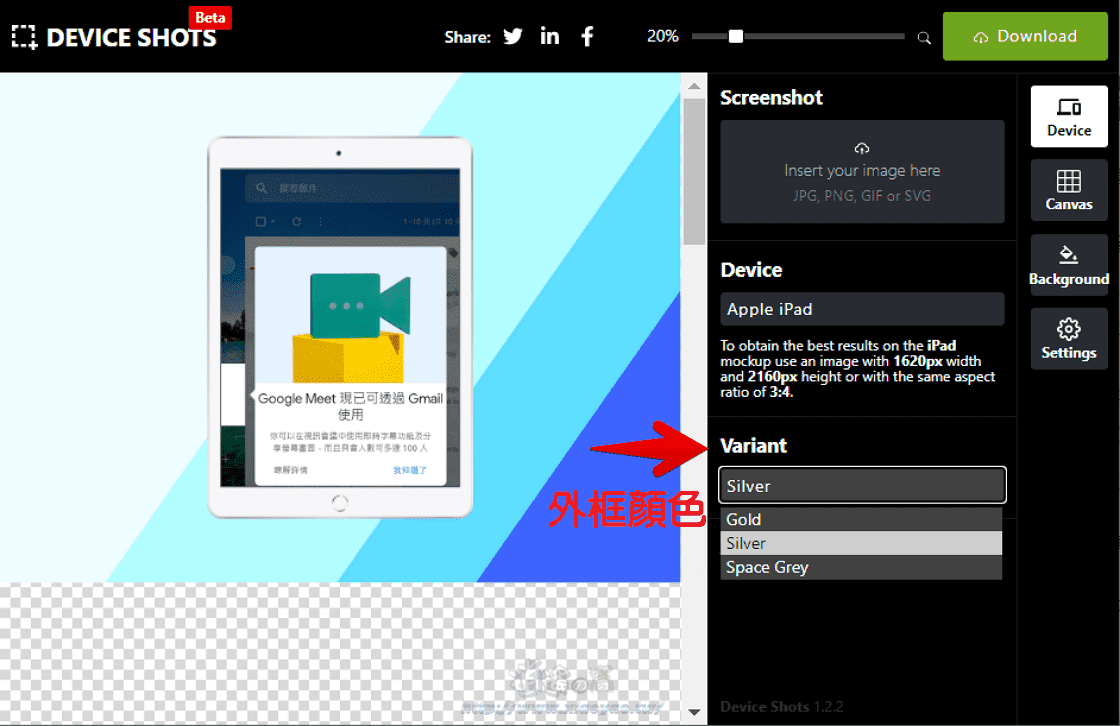Click the vertical scrollbar thumb
Image resolution: width=1120 pixels, height=726 pixels.
click(x=694, y=171)
